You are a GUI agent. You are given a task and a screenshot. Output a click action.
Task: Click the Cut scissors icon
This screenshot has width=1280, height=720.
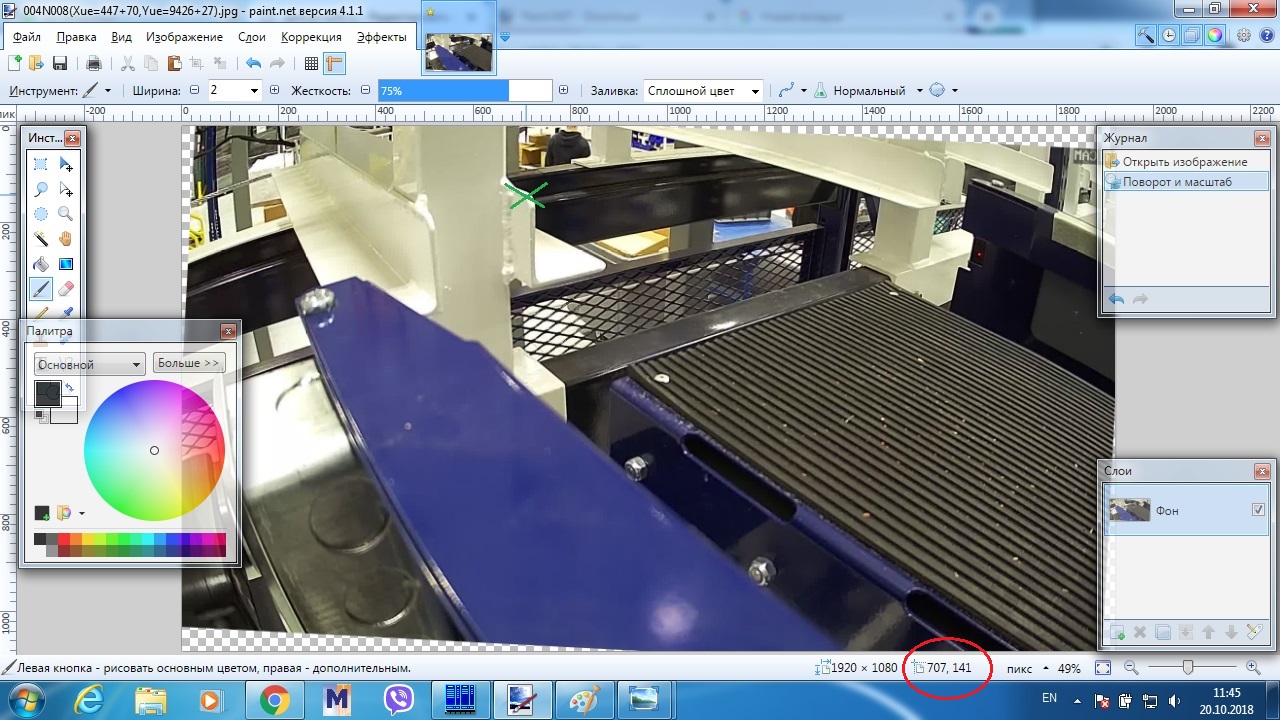pos(127,63)
